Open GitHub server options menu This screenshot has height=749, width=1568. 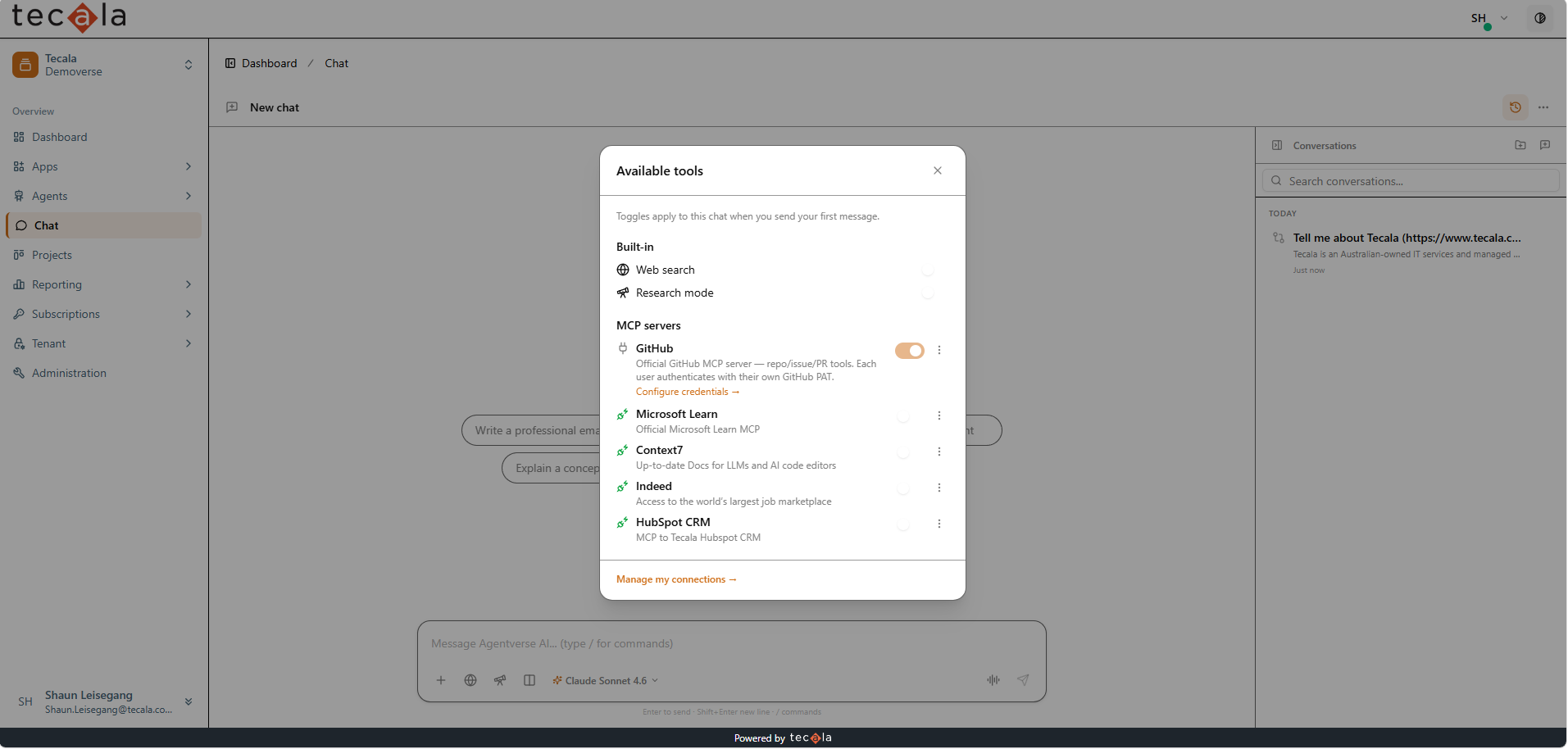pos(939,350)
